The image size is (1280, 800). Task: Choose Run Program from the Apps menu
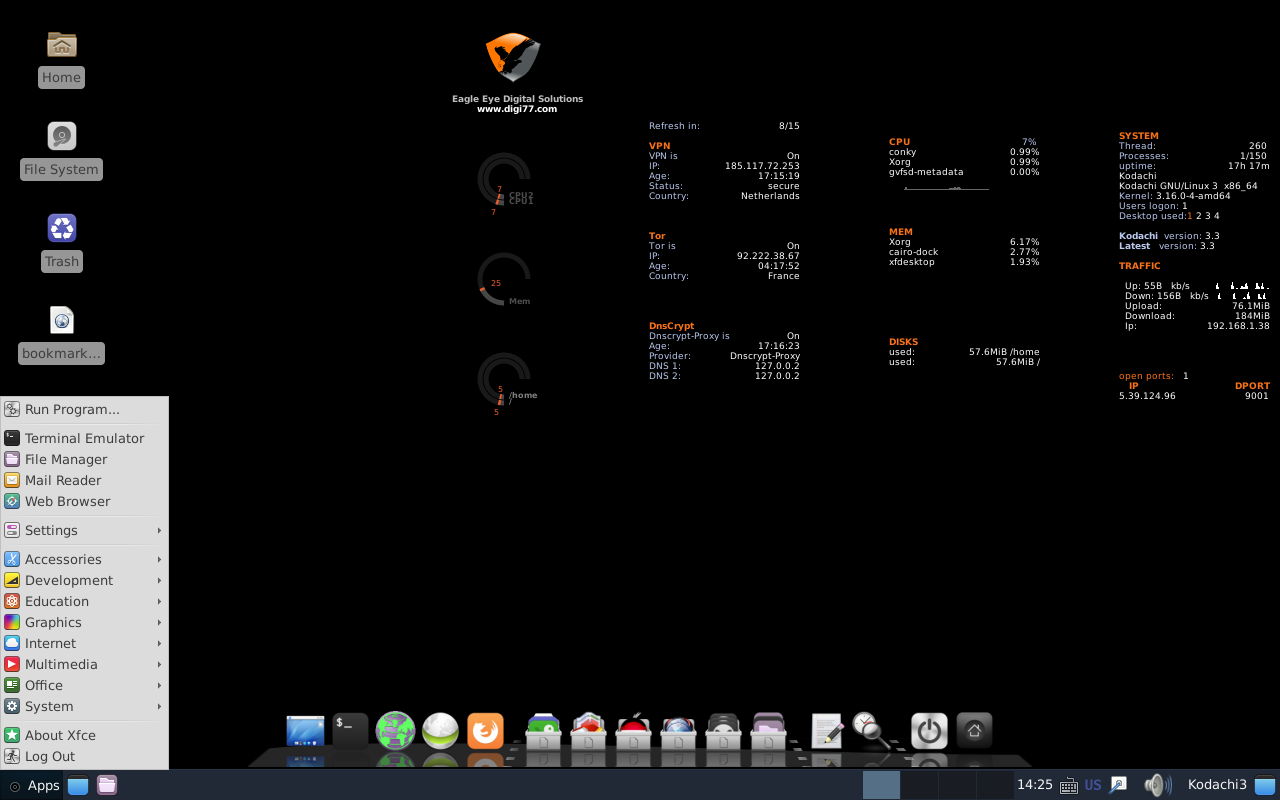point(84,409)
